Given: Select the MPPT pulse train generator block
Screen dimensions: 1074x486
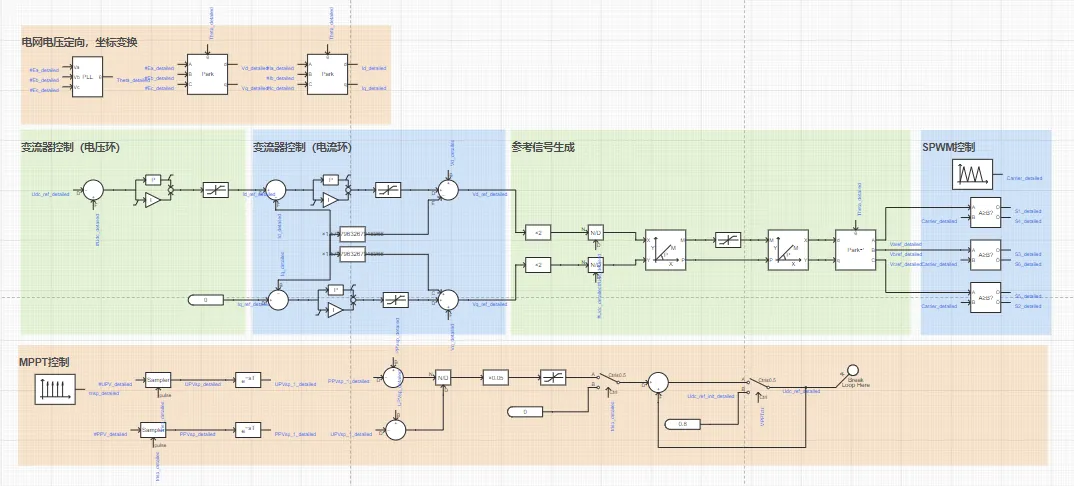Looking at the screenshot, I should pos(56,389).
